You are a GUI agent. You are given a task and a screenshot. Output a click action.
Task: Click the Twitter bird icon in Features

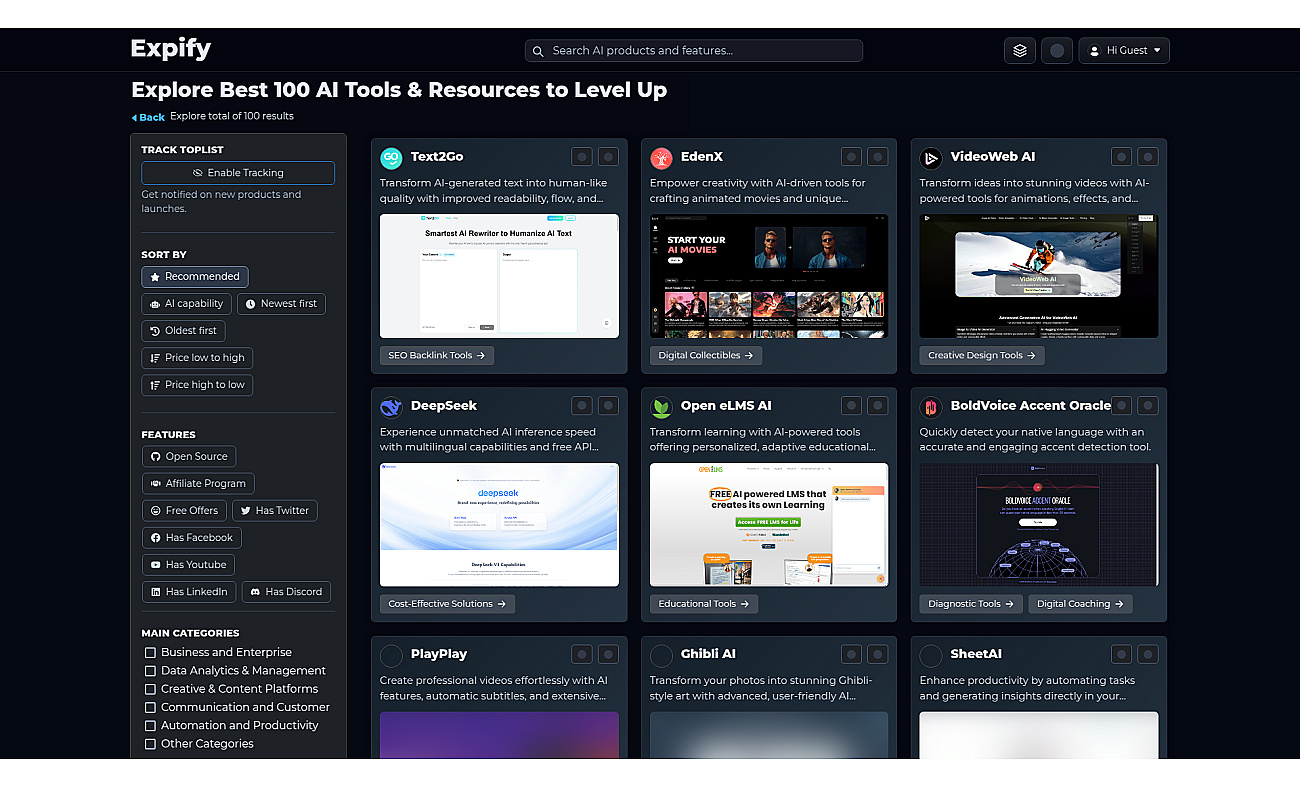pos(245,511)
